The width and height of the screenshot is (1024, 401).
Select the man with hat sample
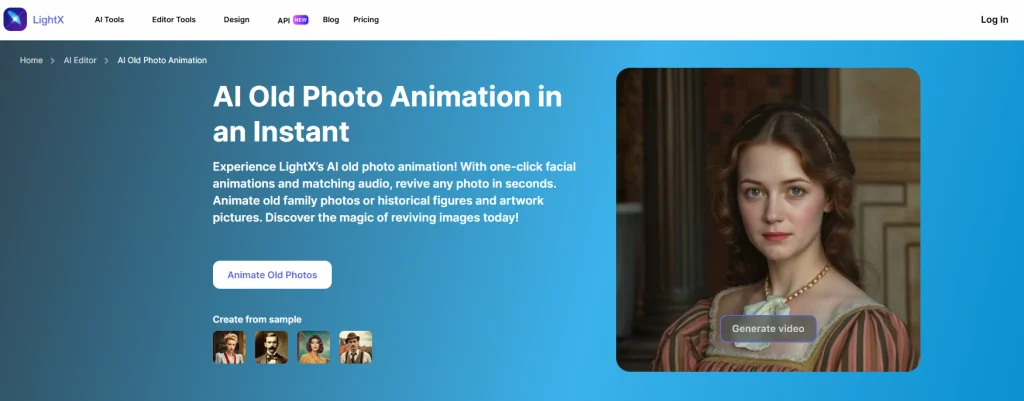tap(355, 347)
